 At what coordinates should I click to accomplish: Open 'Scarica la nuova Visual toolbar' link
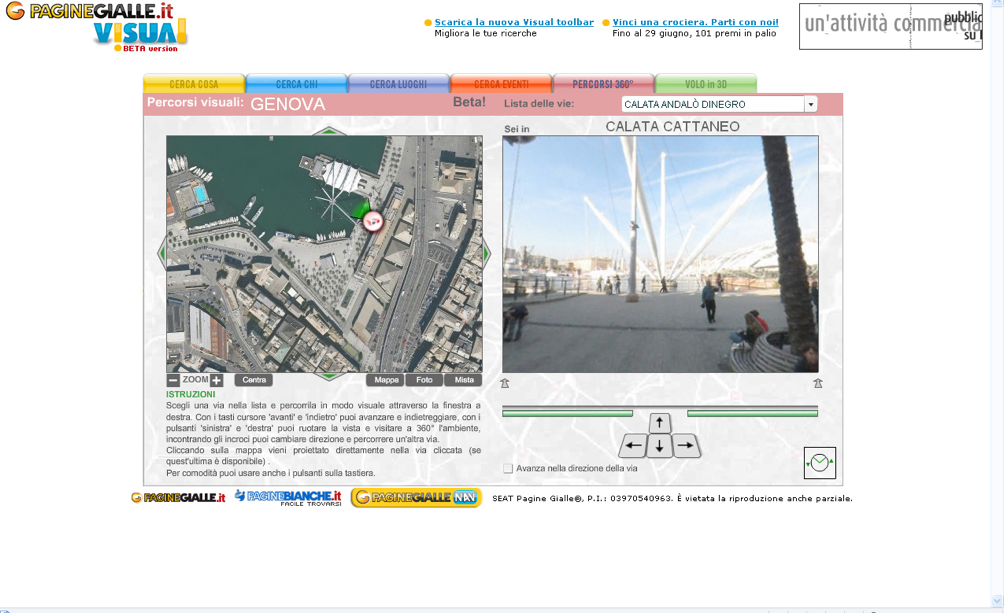click(514, 22)
